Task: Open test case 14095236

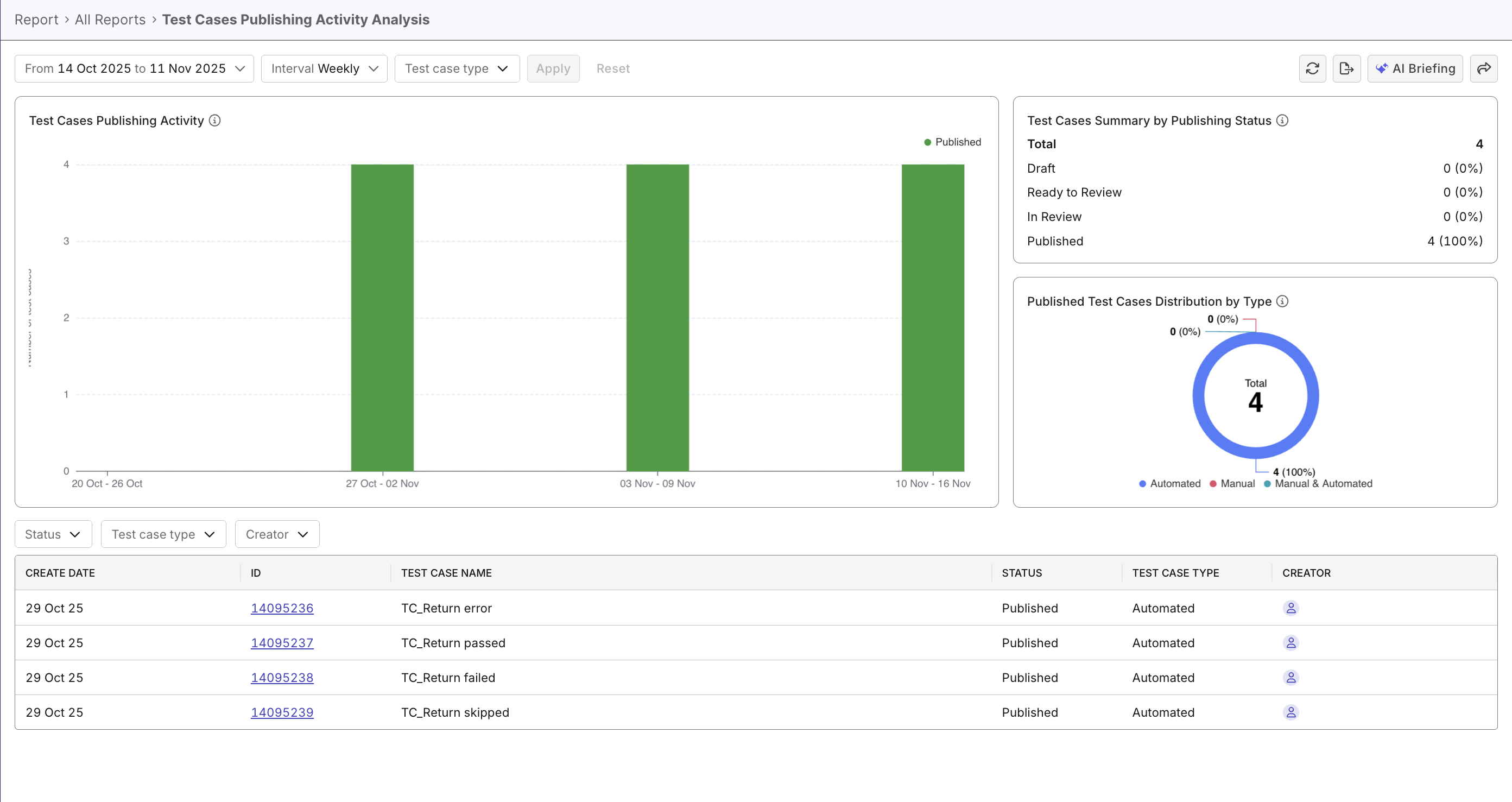Action: [x=282, y=608]
